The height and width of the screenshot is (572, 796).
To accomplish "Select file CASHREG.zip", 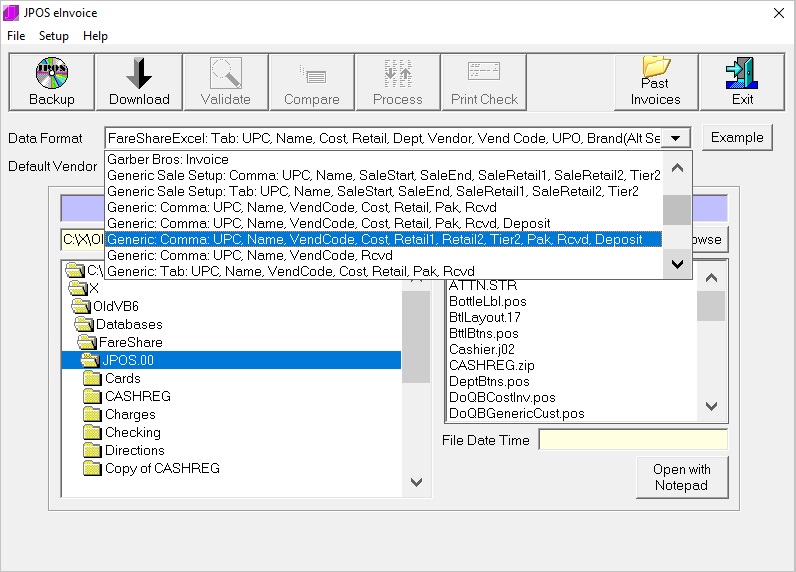I will tap(492, 365).
